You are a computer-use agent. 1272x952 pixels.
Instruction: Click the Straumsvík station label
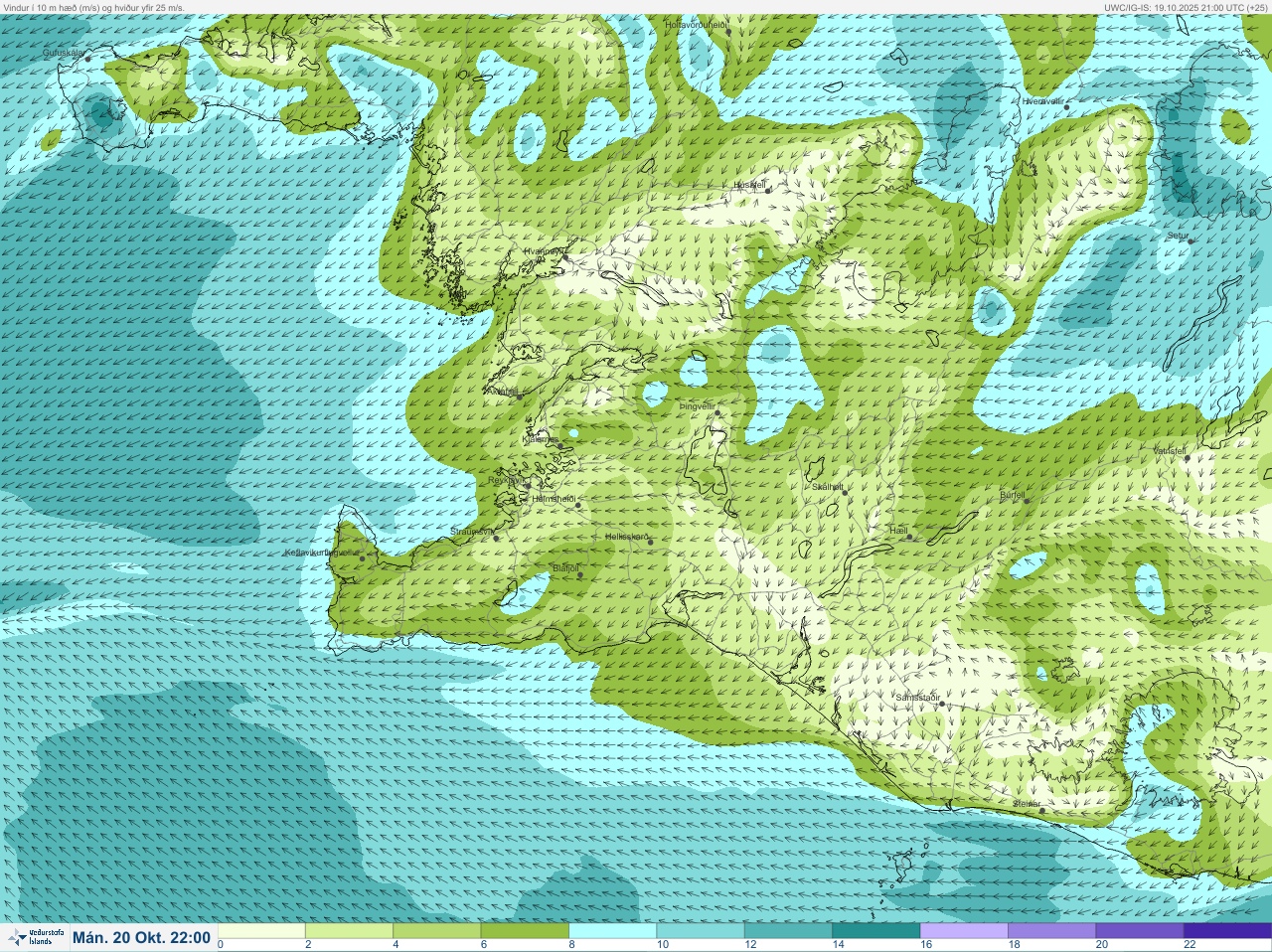471,532
